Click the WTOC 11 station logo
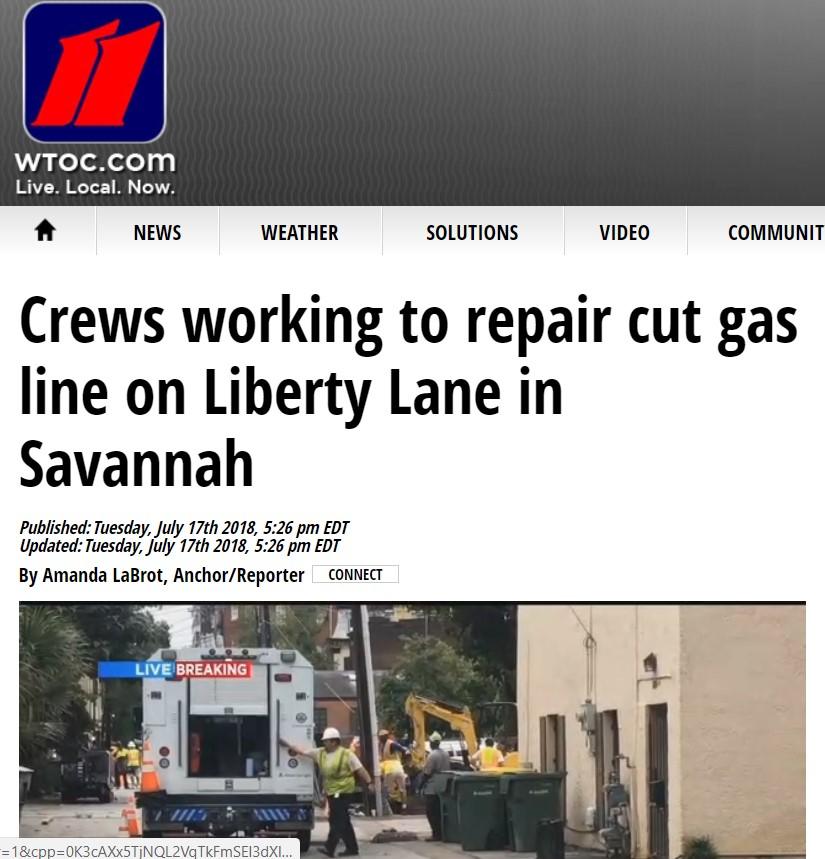Viewport: 825px width, 859px height. pos(94,72)
